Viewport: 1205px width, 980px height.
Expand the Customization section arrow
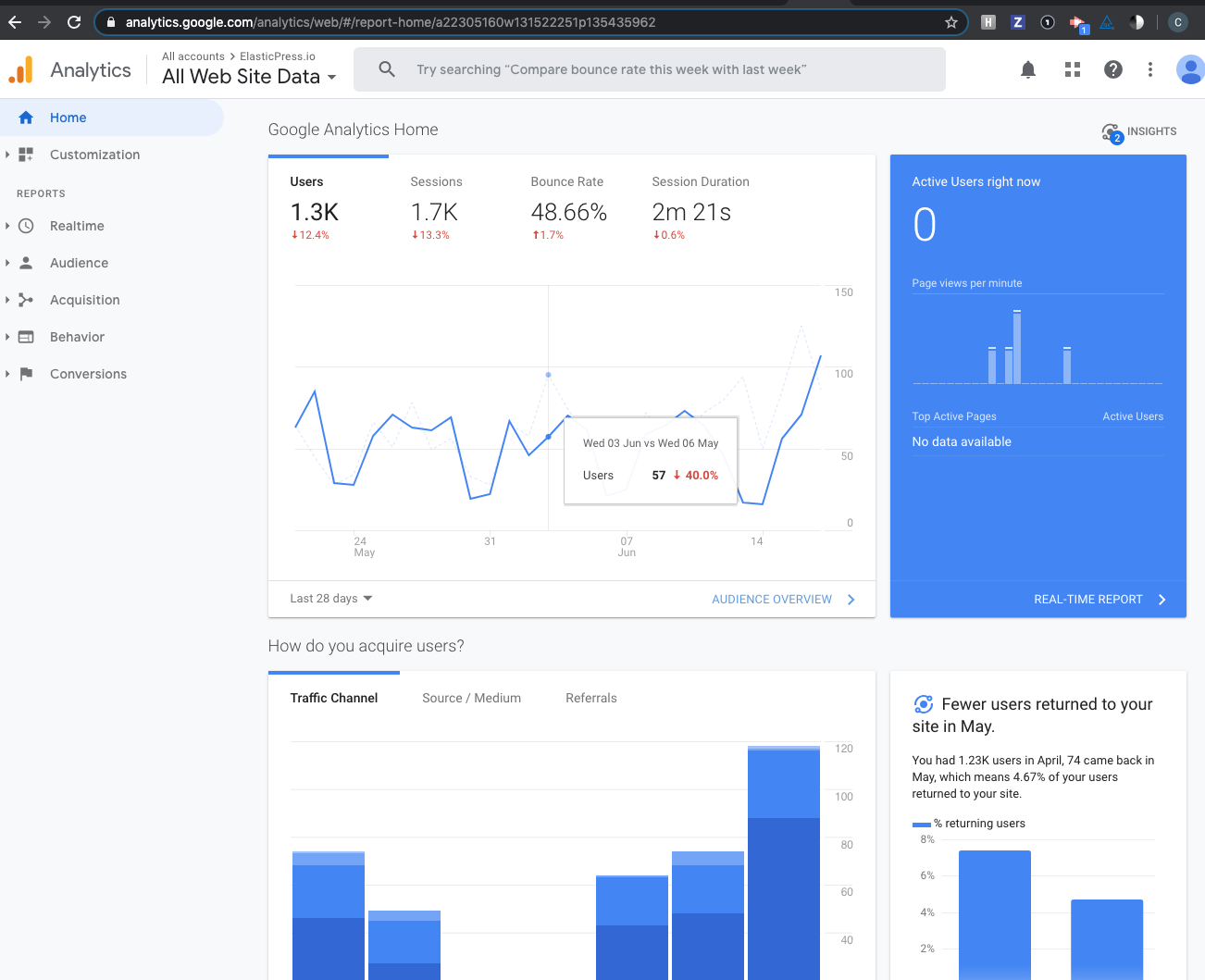point(7,155)
